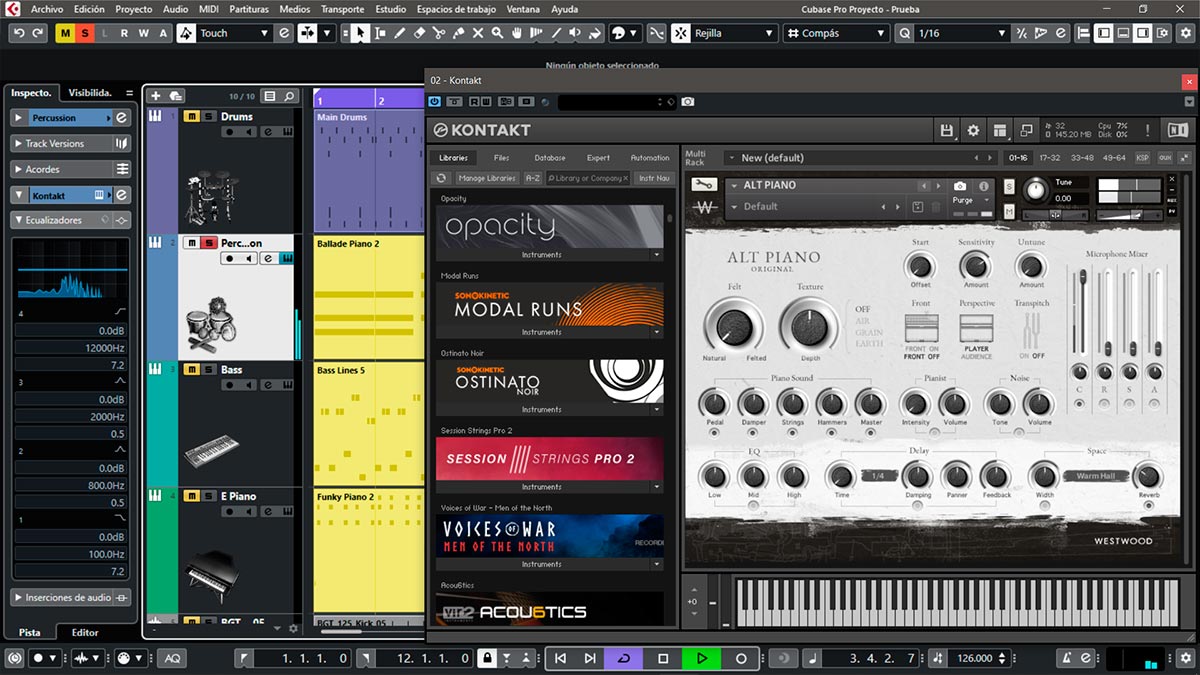Toggle global Solo S button
This screenshot has height=675, width=1200.
click(x=85, y=33)
